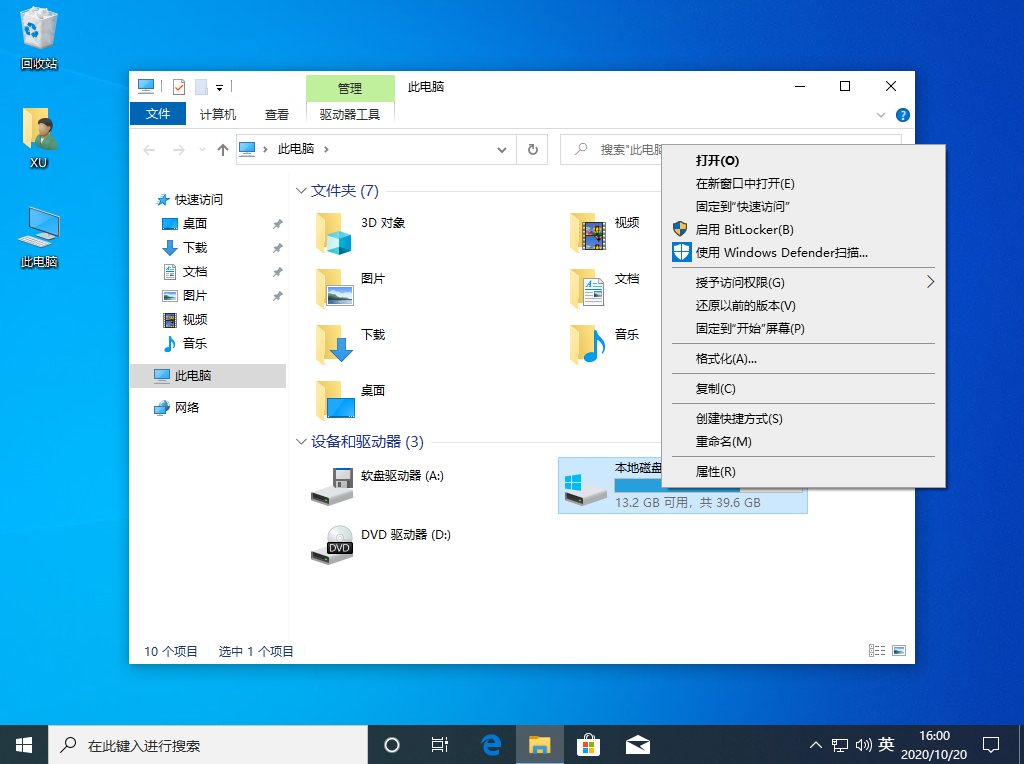Choose 固定到"快速访问" in context menu
Screen dimensions: 1024x764
coord(803,206)
